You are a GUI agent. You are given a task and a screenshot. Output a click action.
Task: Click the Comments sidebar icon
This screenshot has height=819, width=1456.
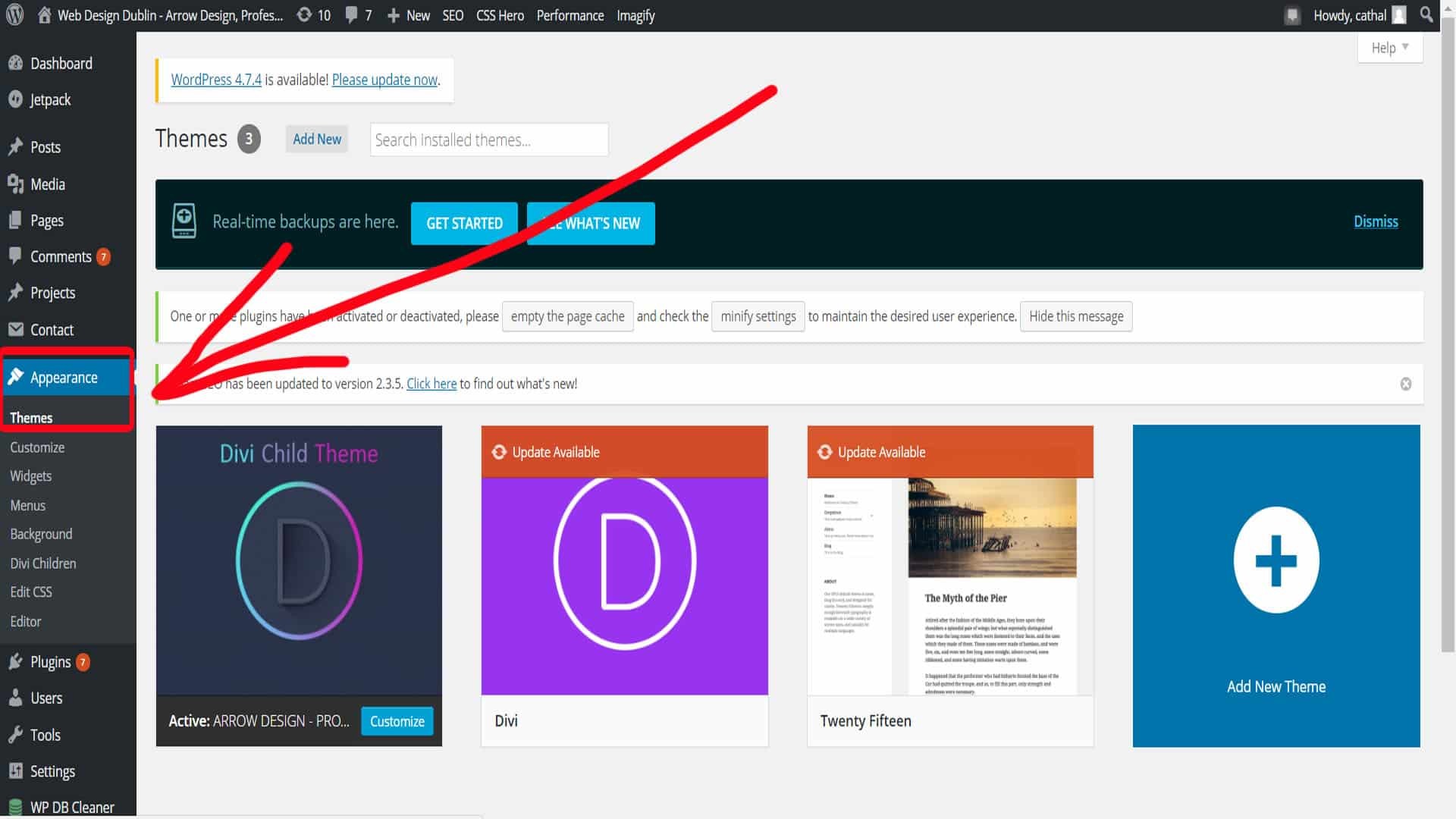point(15,256)
